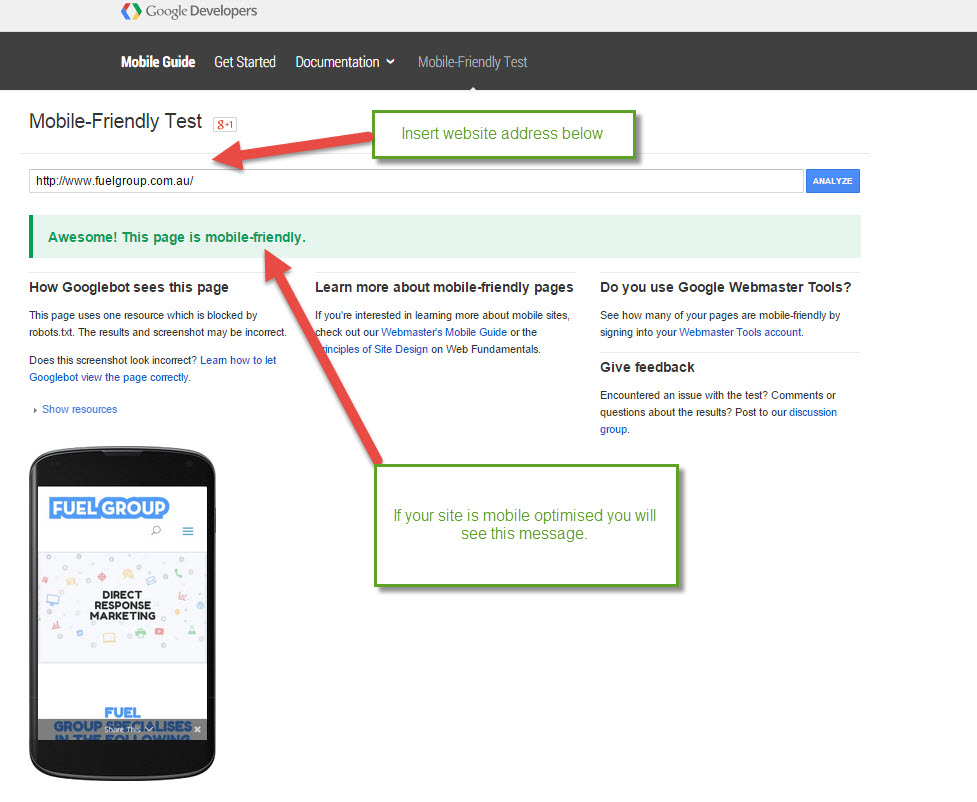
Task: Click the Direct Response Marketing banner in preview
Action: pos(122,606)
